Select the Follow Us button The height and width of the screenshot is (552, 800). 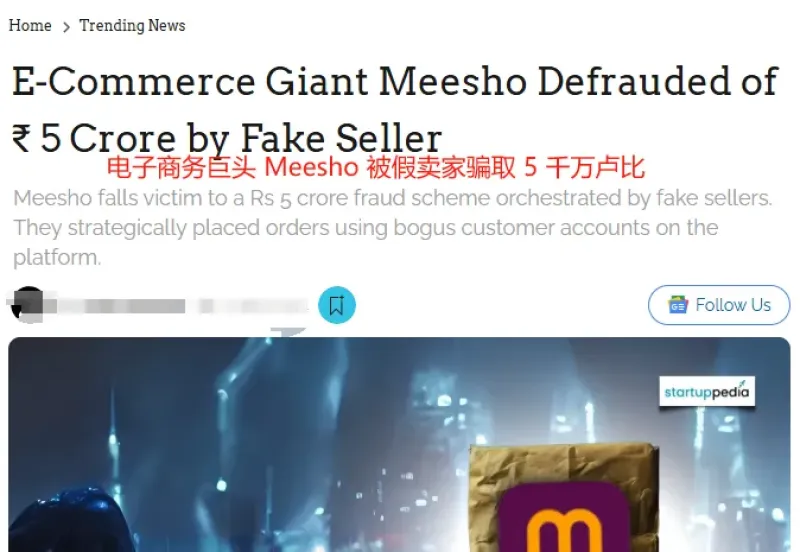pos(719,305)
